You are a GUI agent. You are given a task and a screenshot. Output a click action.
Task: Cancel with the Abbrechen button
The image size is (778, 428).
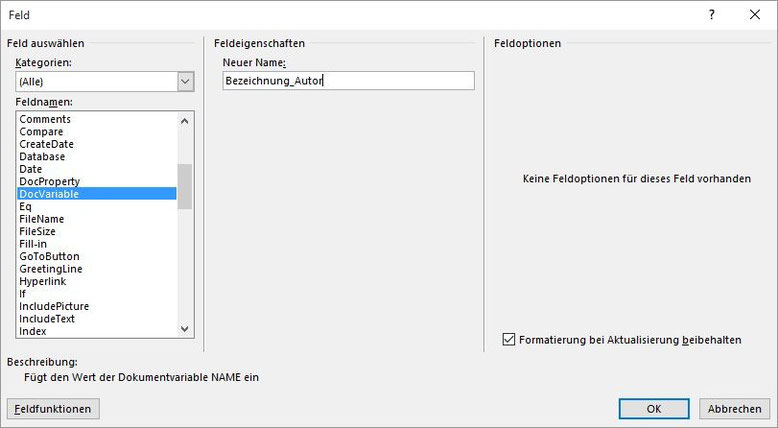(x=734, y=409)
